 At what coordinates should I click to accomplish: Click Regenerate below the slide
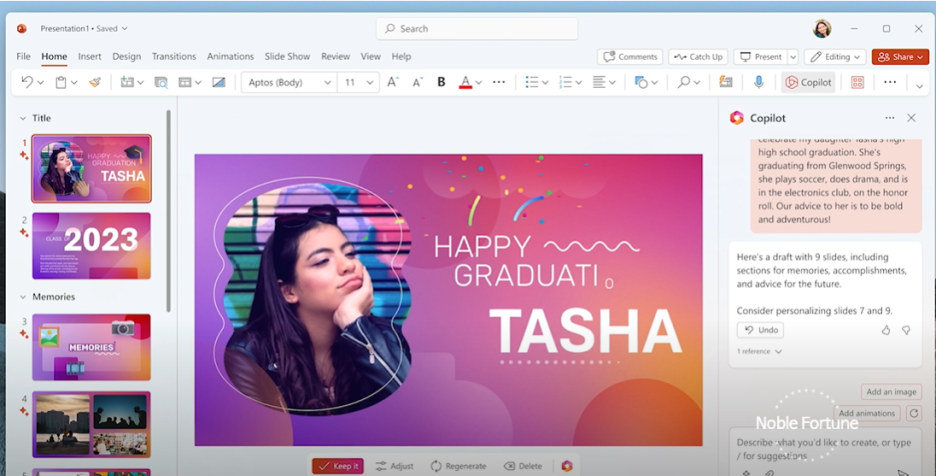(458, 466)
